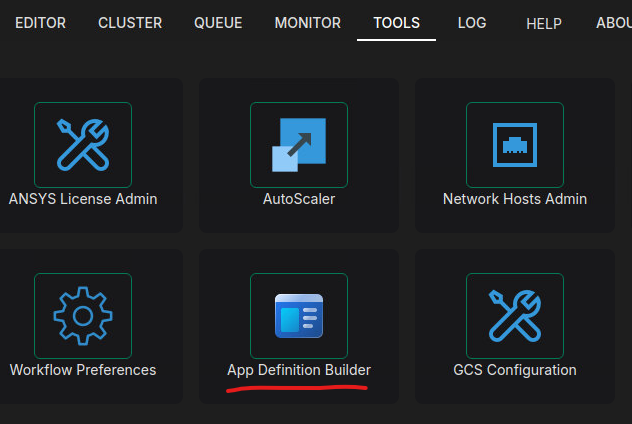
Task: Open the HELP tab
Action: 544,24
